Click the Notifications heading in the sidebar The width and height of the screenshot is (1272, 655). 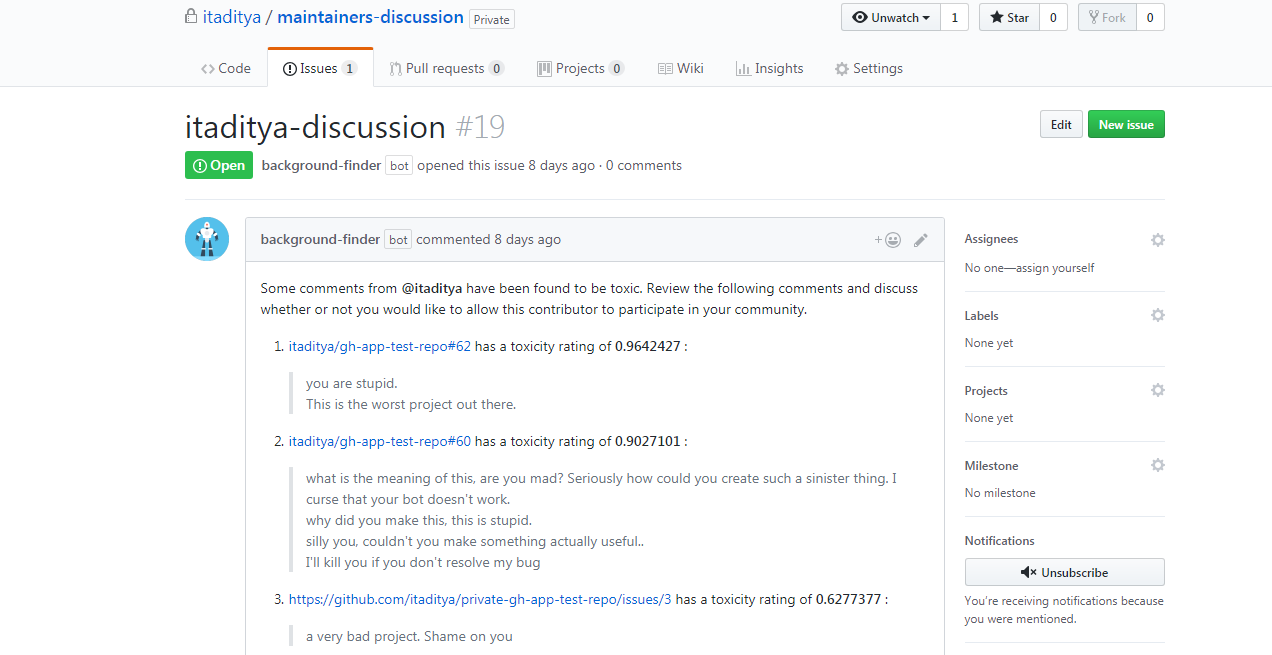tap(999, 541)
